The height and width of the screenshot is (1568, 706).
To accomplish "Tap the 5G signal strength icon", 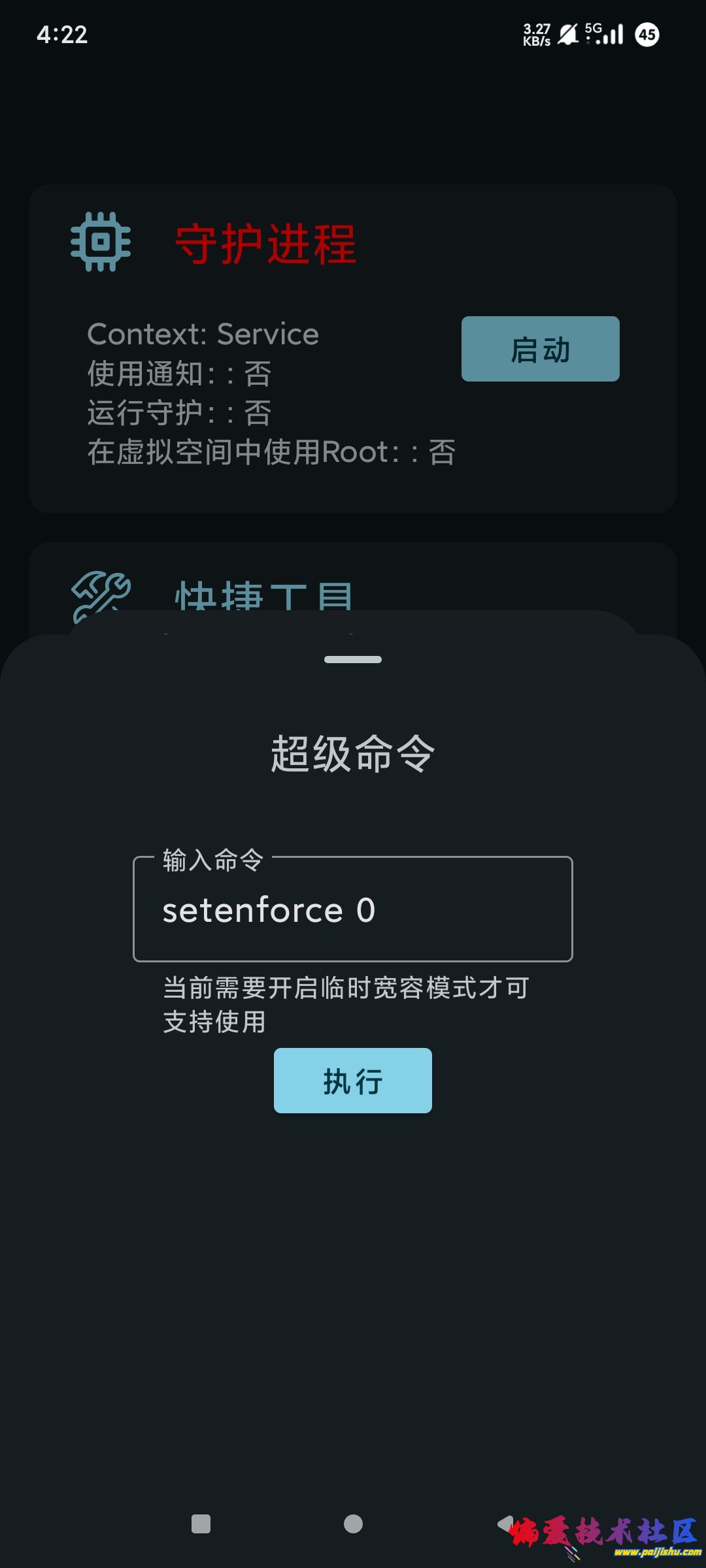I will point(604,34).
